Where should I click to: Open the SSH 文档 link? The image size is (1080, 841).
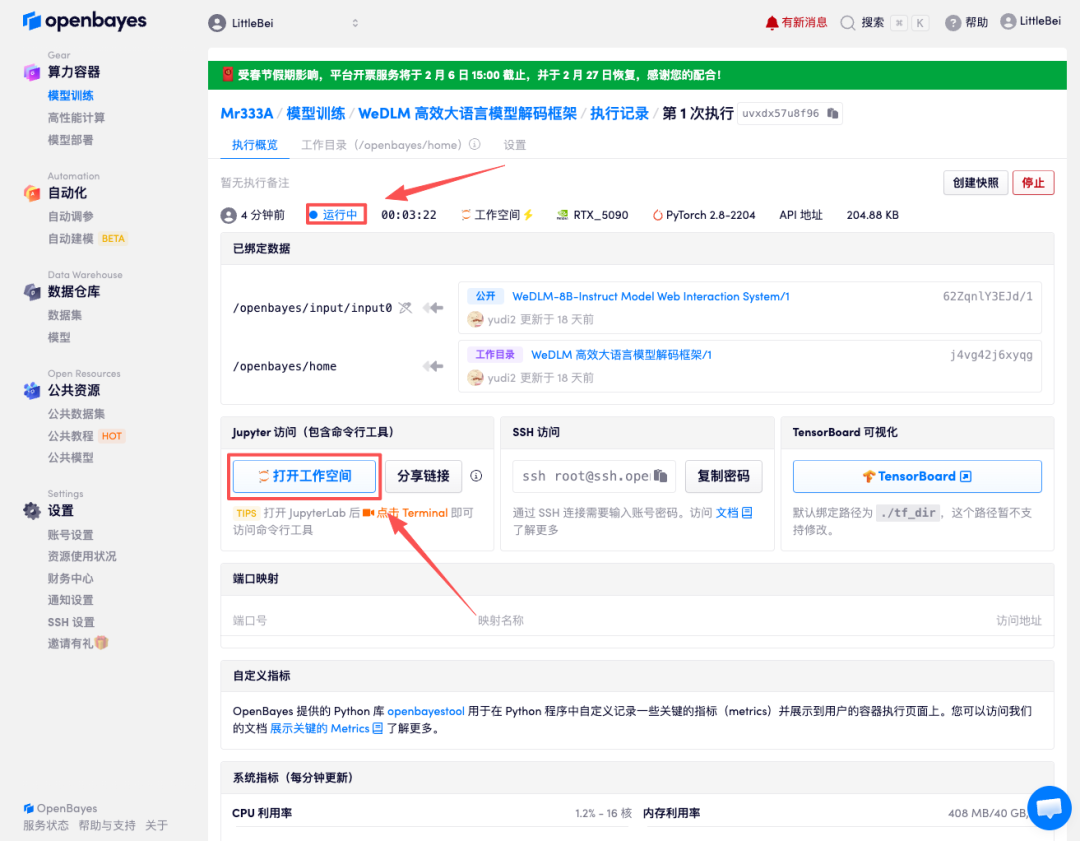pos(734,512)
